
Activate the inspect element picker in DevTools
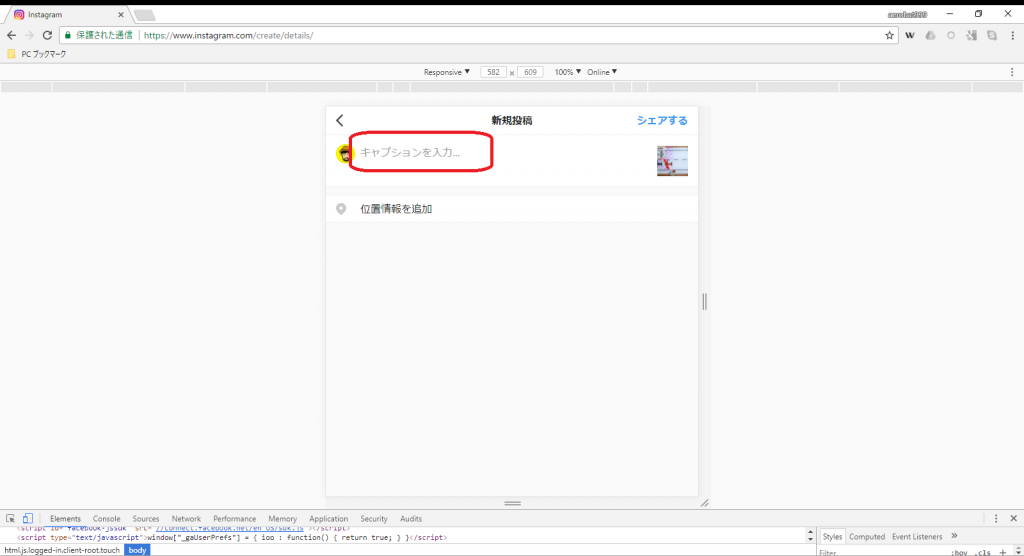tap(10, 519)
